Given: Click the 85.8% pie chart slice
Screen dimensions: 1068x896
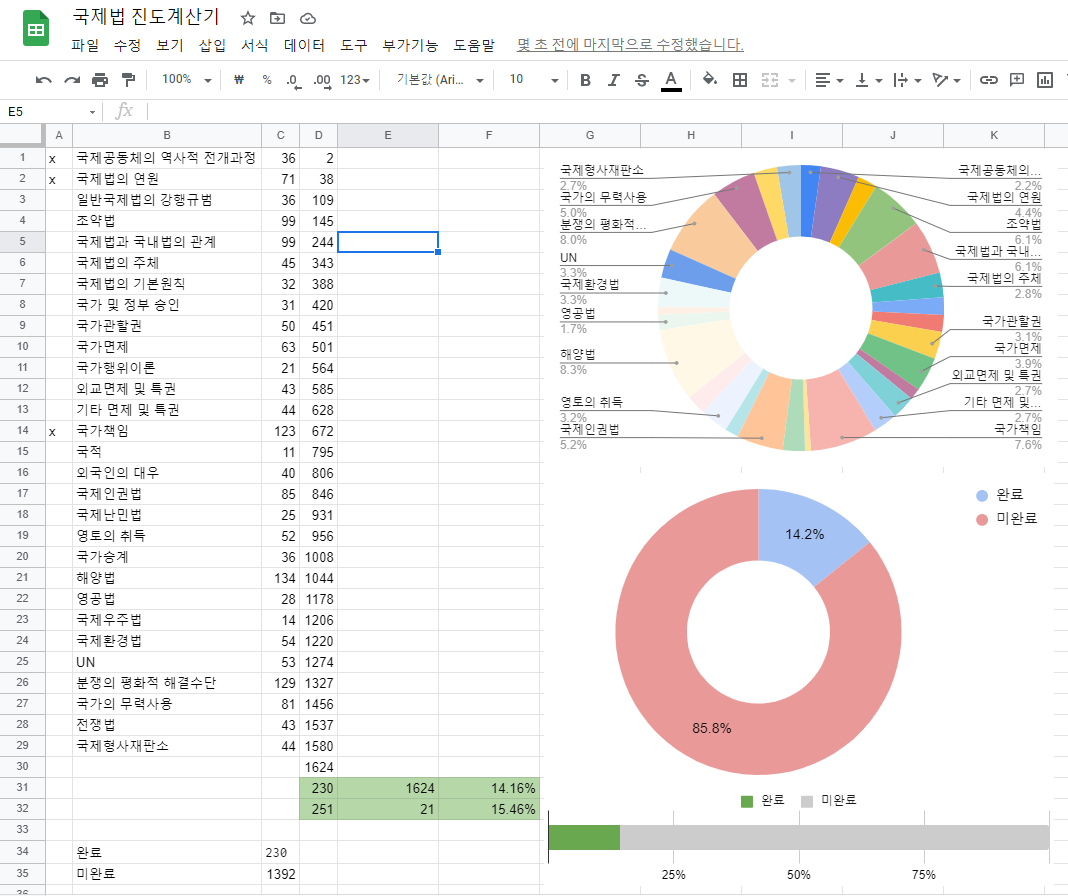Looking at the screenshot, I should click(712, 728).
